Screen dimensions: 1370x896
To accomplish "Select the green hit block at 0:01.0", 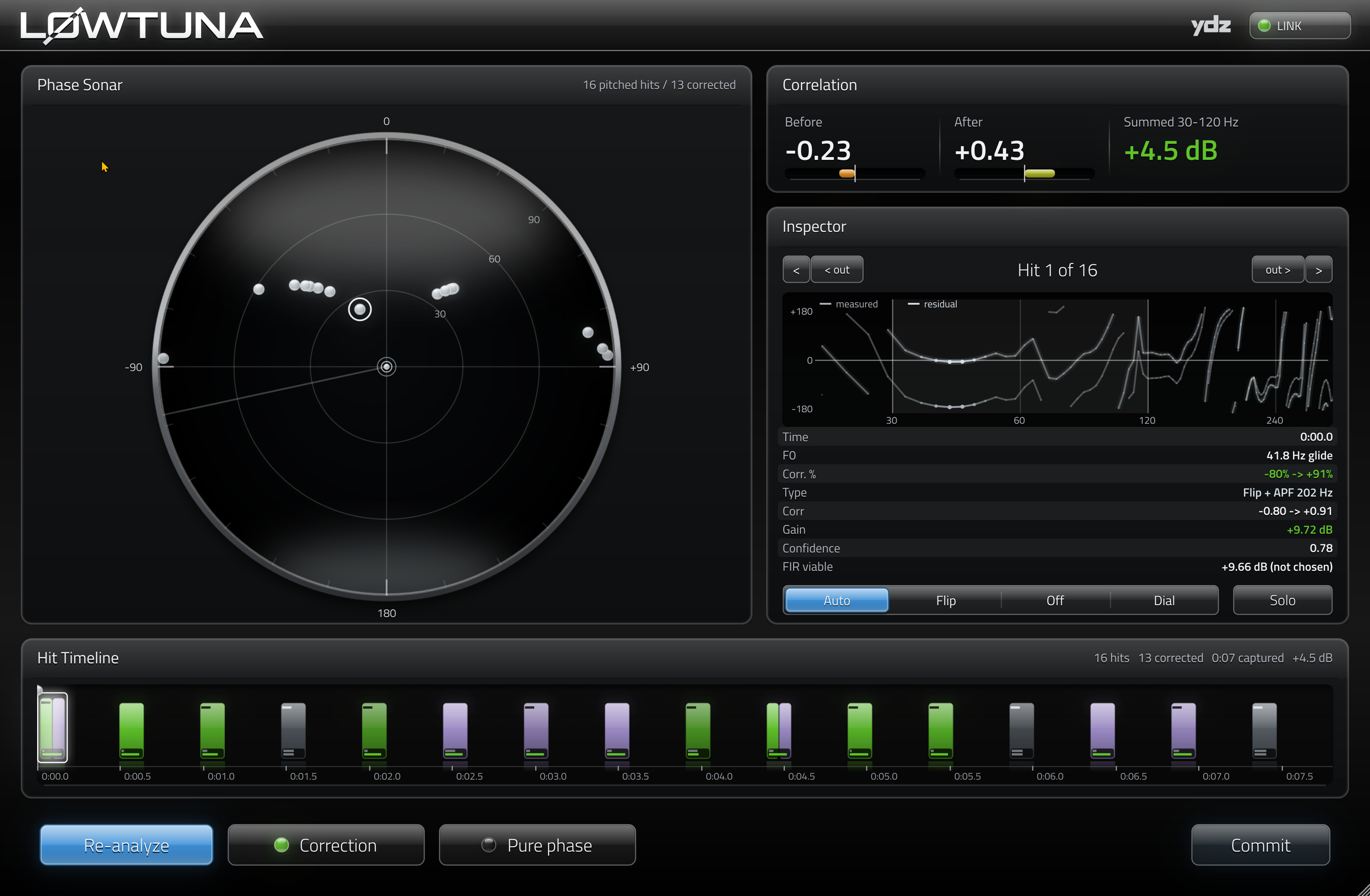I will coord(213,730).
